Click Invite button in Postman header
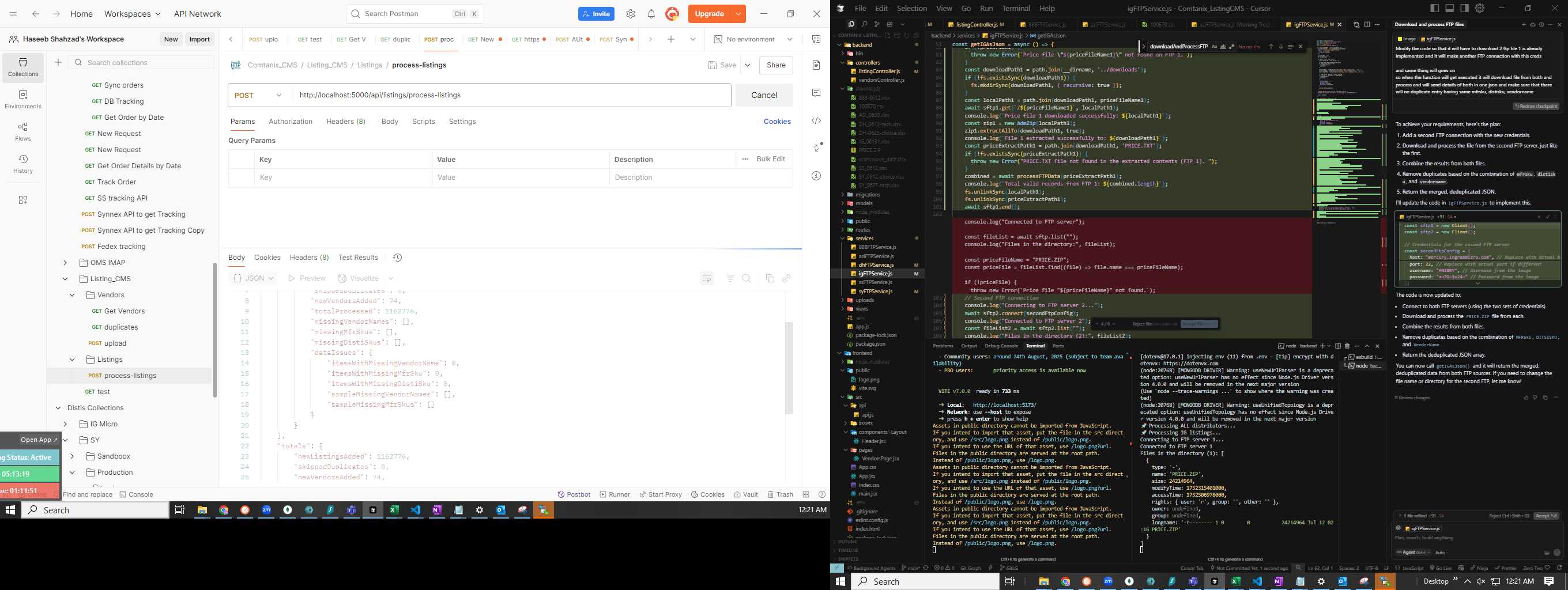Viewport: 1568px width, 590px height. 596,13
